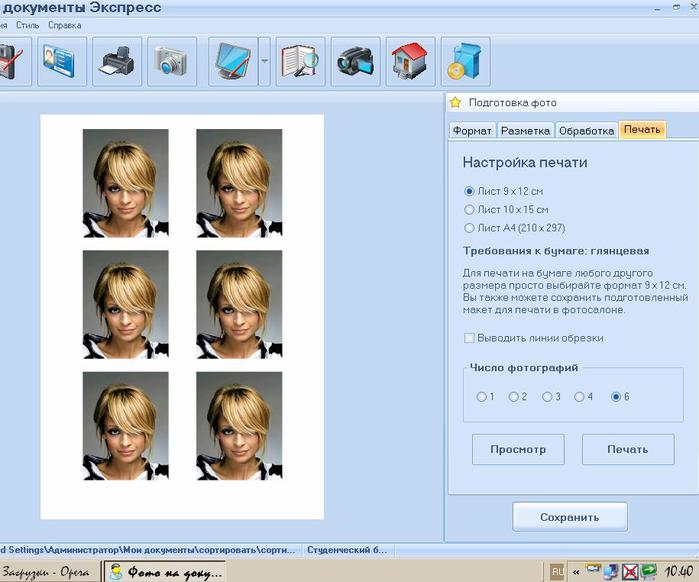Click the Студенческий б... status bar entry
The width and height of the screenshot is (699, 582).
[347, 550]
